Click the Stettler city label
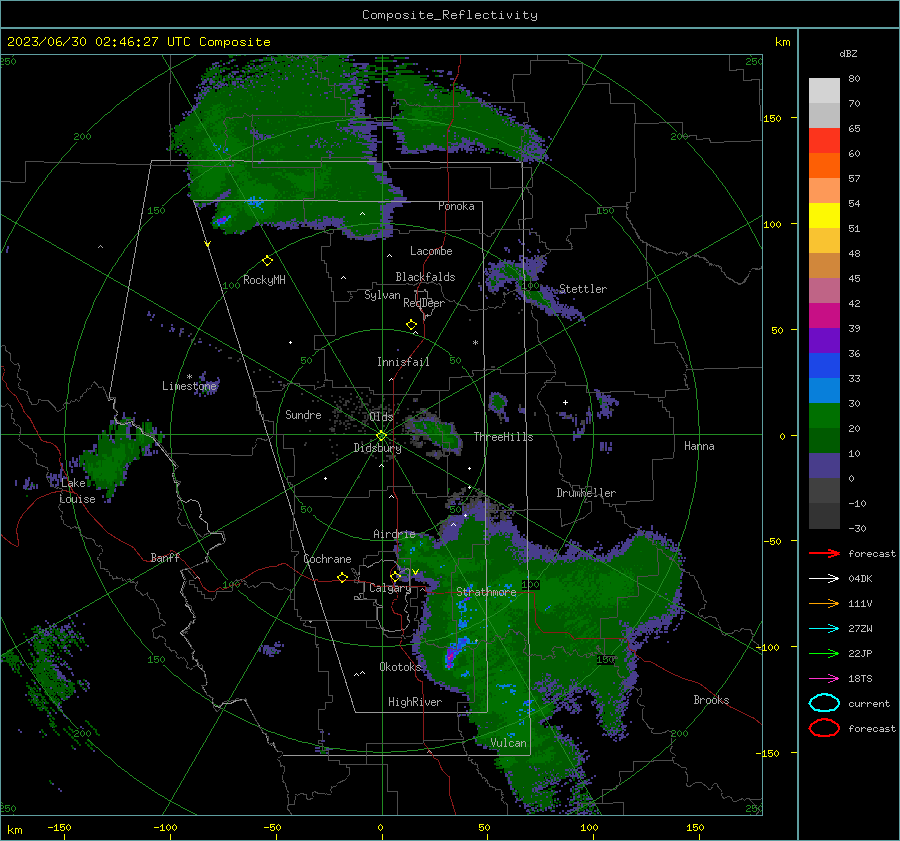Screen dimensions: 900x841 click(x=583, y=289)
